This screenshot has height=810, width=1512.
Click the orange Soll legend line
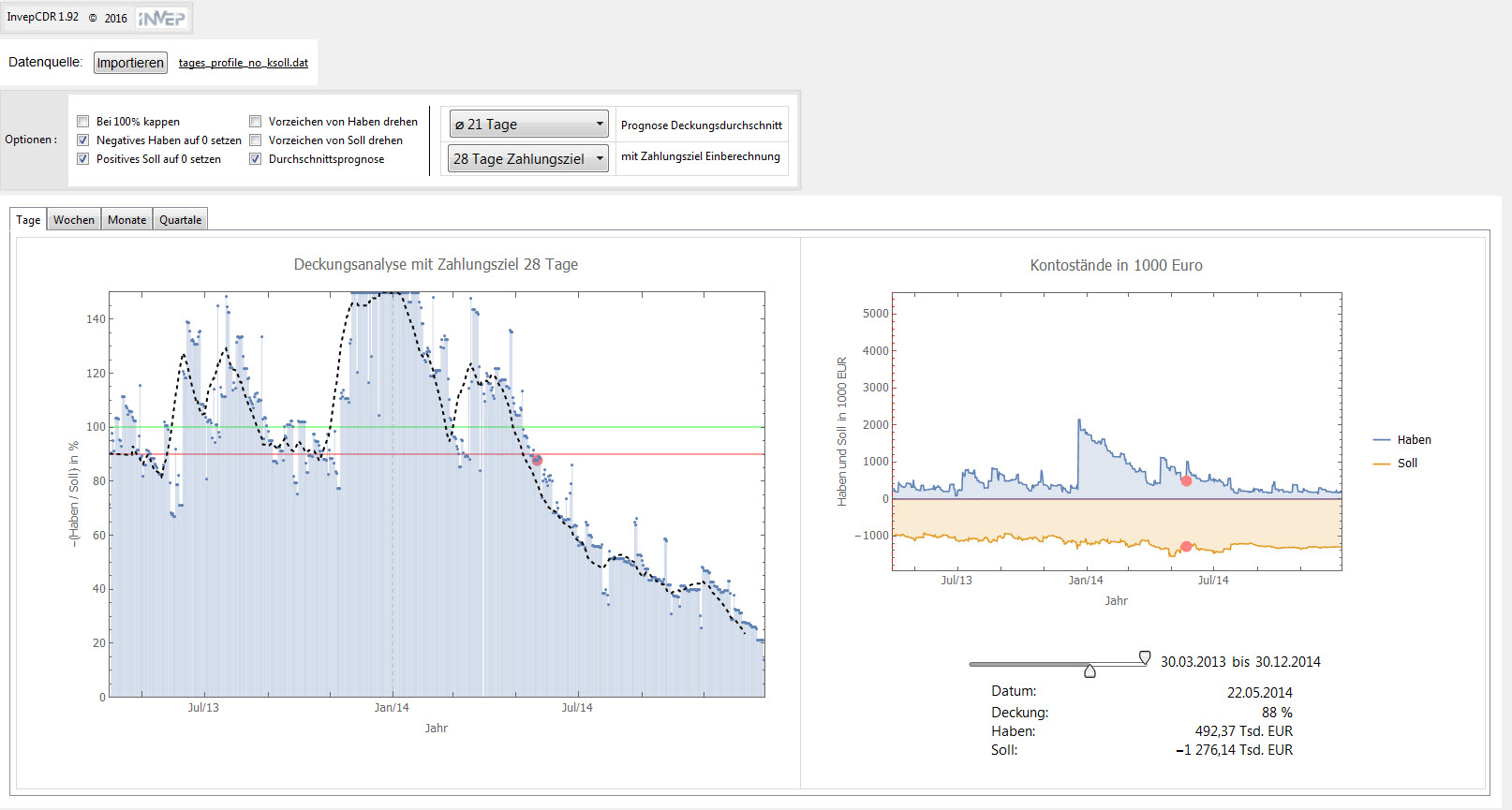(x=1381, y=464)
